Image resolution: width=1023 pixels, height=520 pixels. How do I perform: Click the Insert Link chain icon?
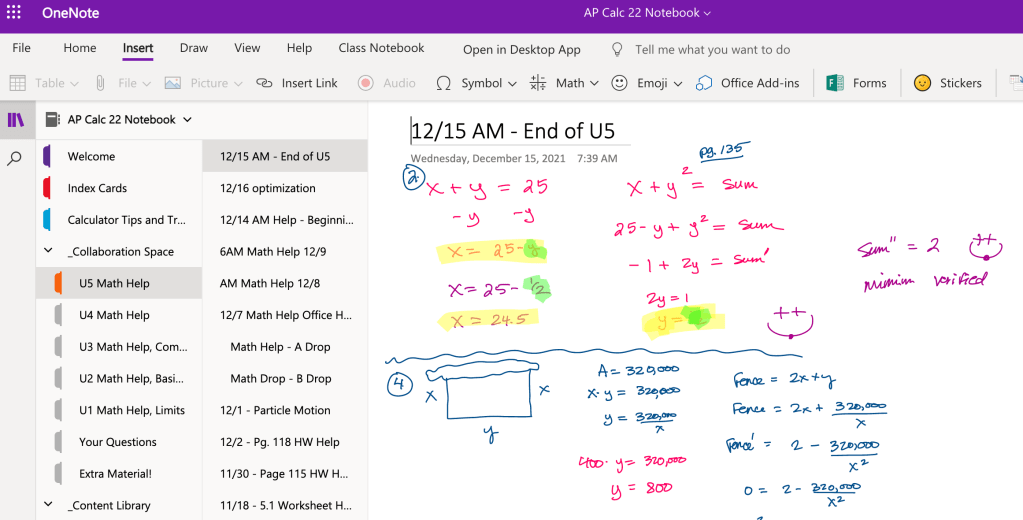coord(264,83)
